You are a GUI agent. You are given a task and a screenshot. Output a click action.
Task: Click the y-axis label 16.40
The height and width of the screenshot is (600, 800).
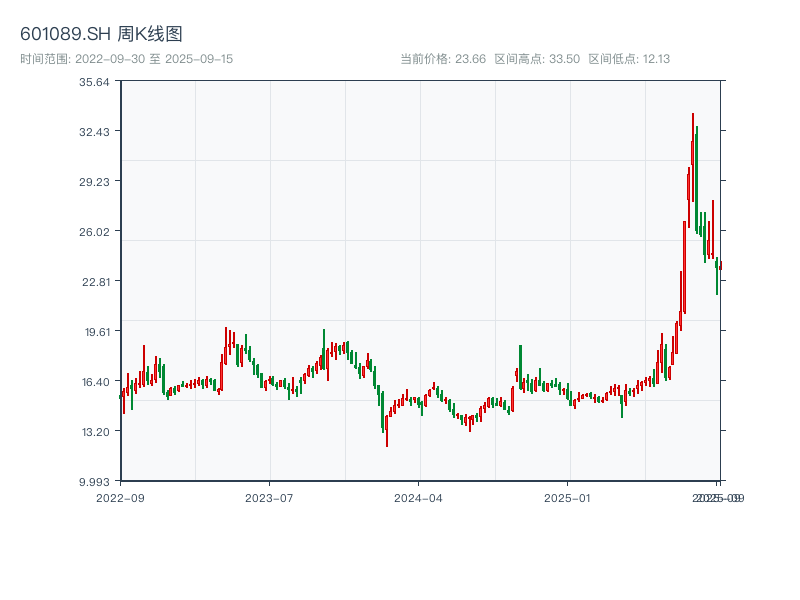[x=96, y=382]
